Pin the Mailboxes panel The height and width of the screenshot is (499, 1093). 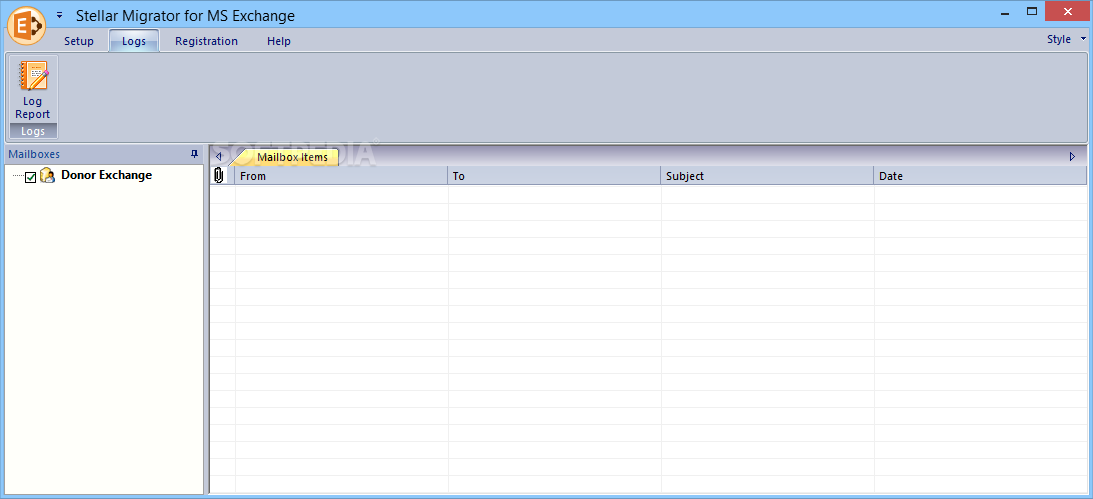(x=194, y=154)
